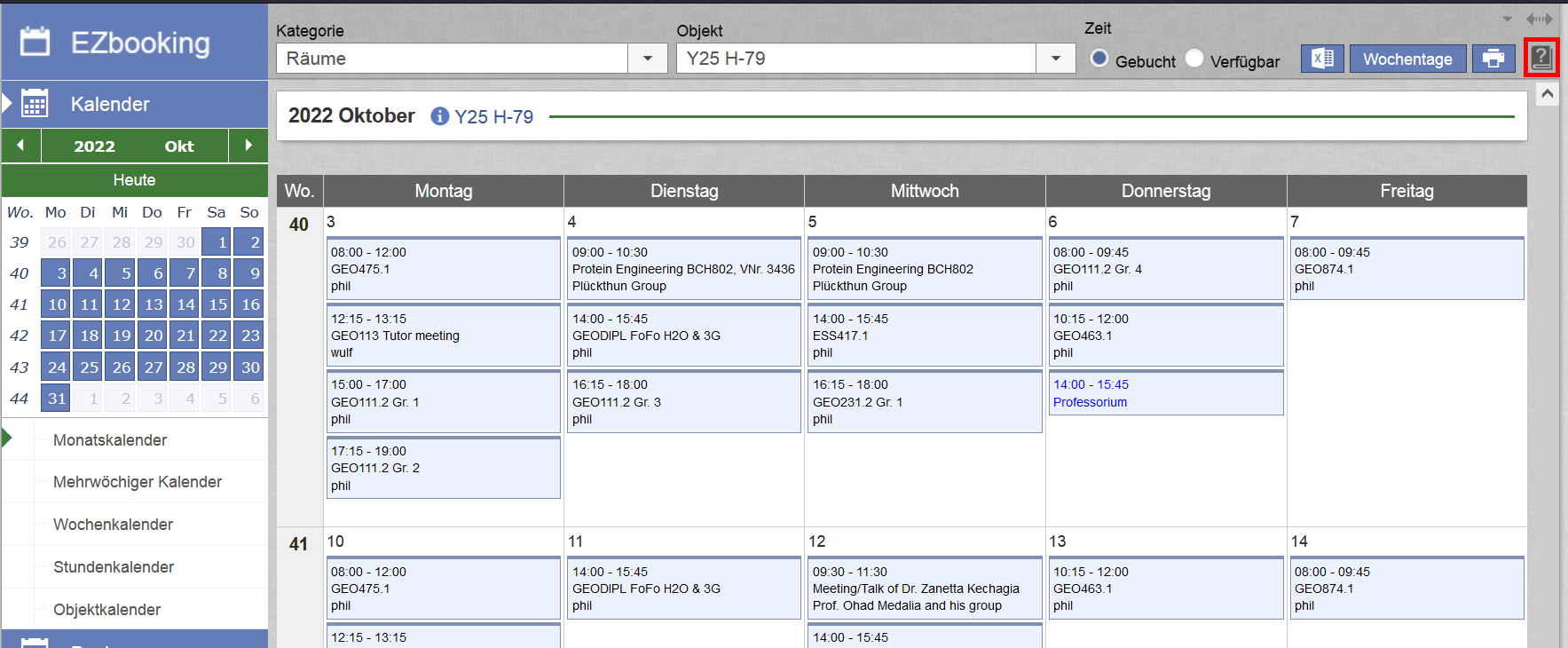Click the Heute button
Screen dimensions: 1568x648
click(135, 180)
